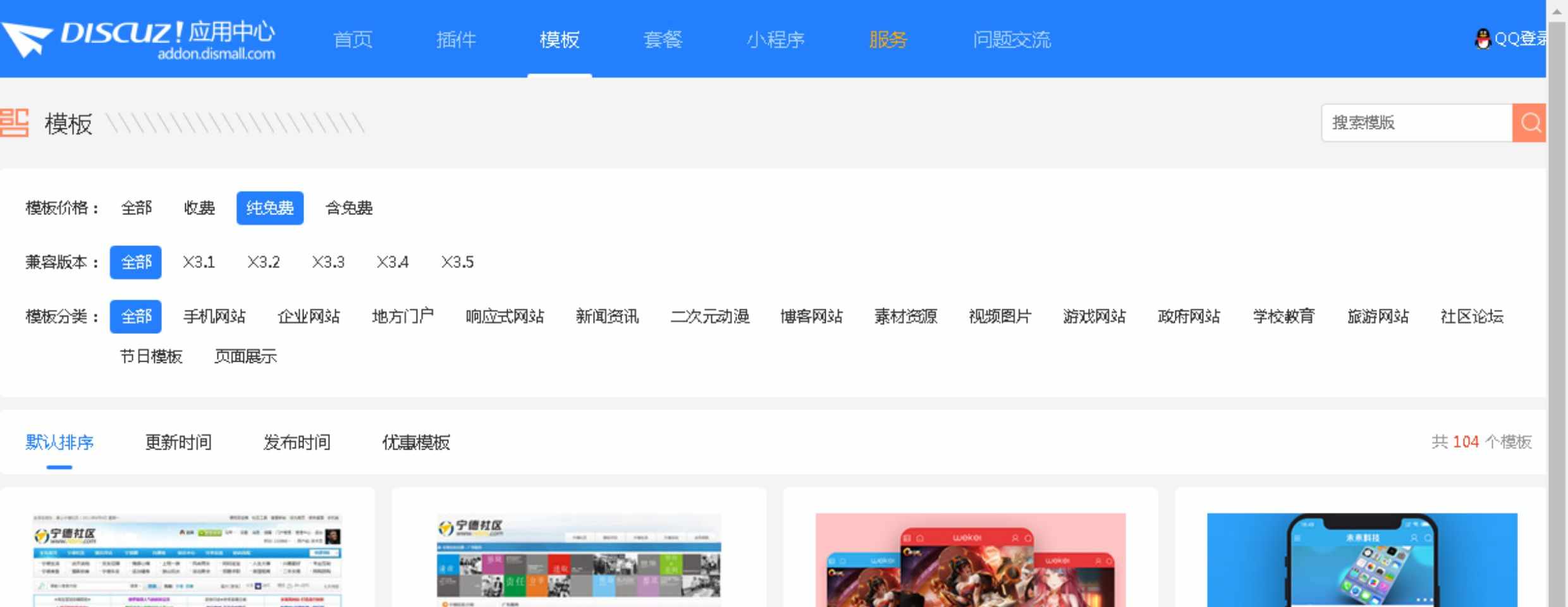
Task: Switch to the 优惠模板 tab
Action: (416, 443)
